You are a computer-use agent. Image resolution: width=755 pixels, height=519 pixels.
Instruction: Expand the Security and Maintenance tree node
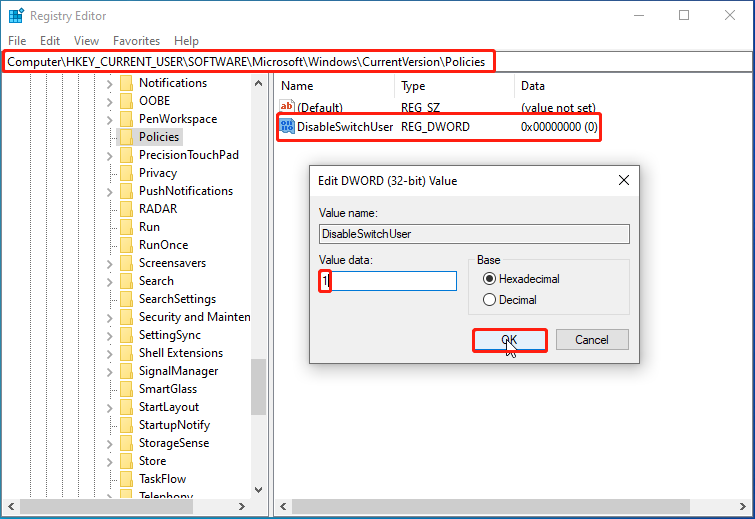point(109,318)
